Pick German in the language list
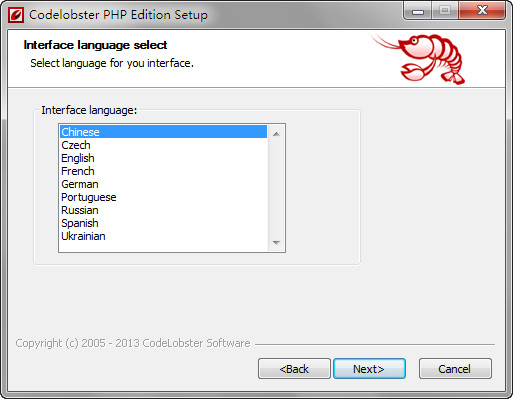 coord(163,184)
